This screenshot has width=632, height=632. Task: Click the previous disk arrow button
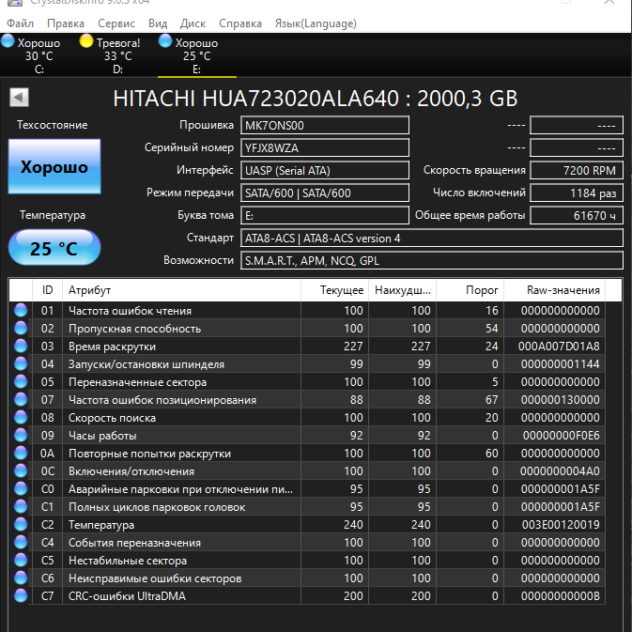click(x=19, y=97)
